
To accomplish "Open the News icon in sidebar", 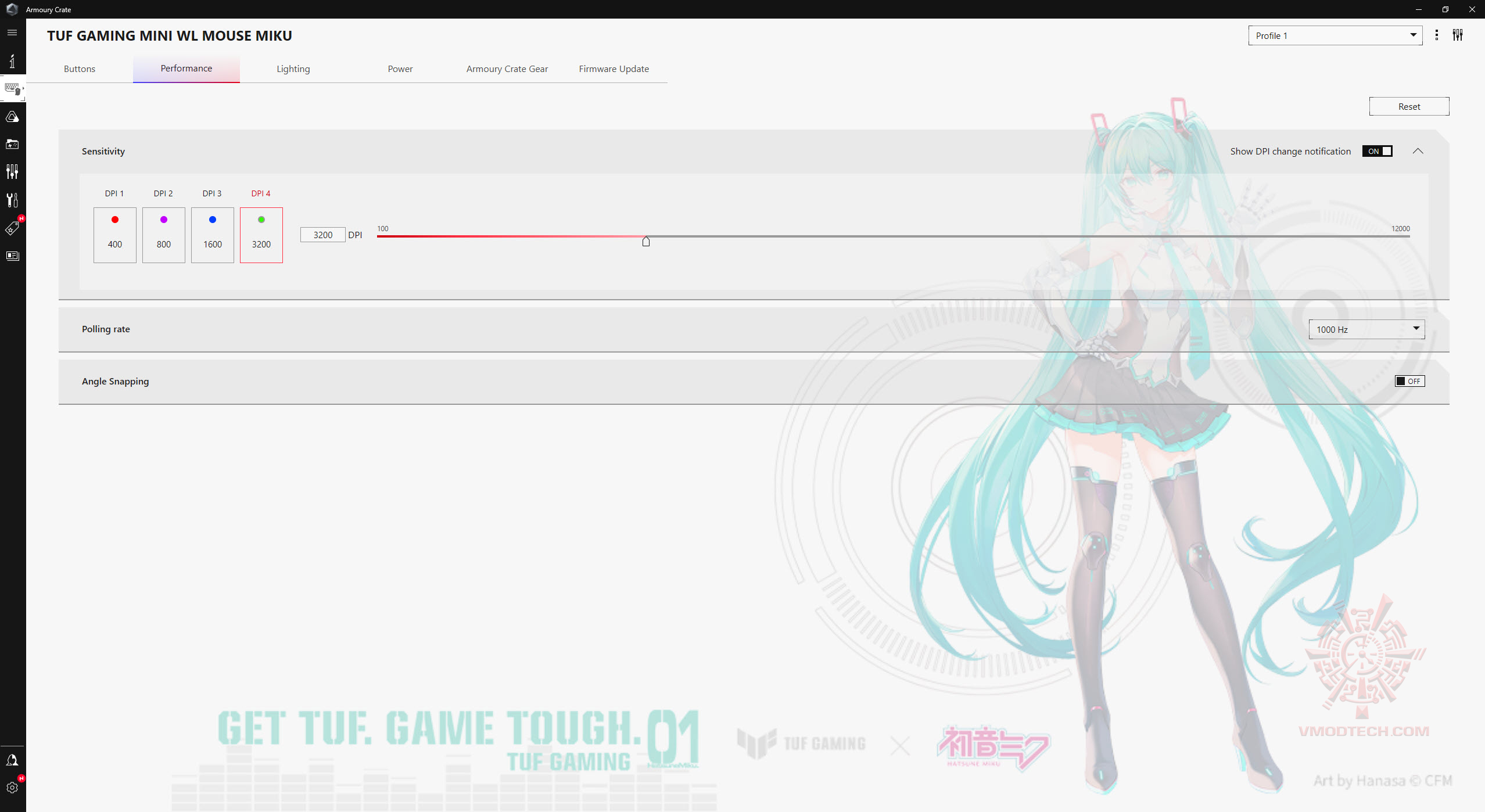I will click(12, 256).
